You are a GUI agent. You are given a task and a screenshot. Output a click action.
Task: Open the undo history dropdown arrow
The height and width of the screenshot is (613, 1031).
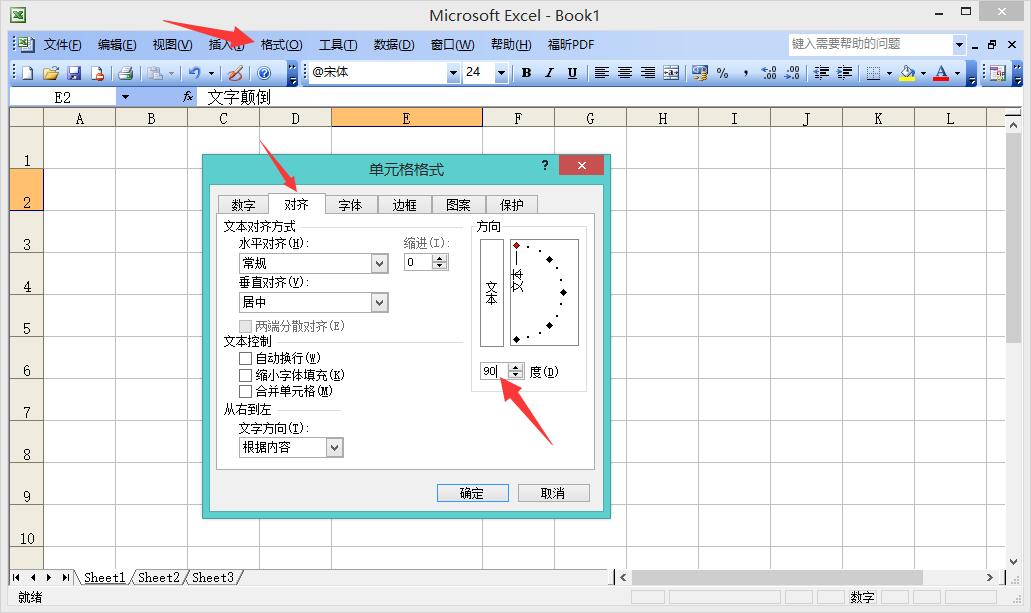211,73
